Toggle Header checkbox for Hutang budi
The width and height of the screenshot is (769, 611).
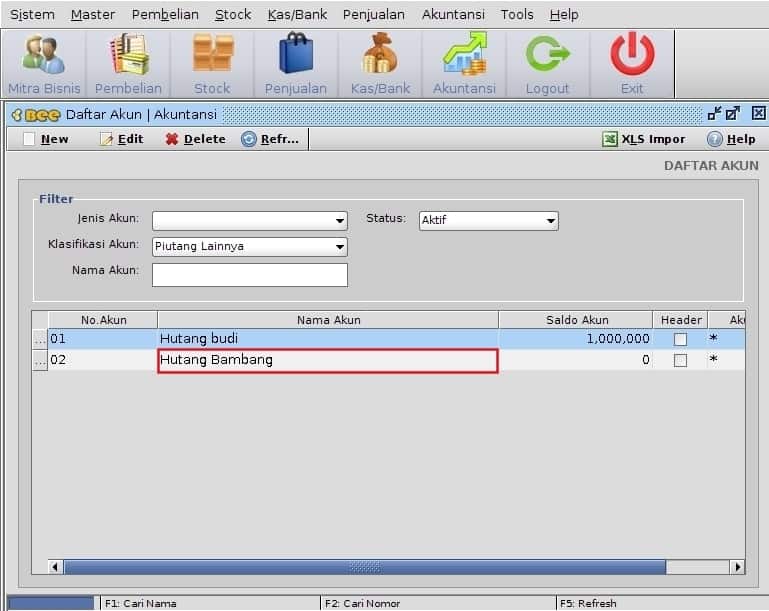tap(680, 339)
